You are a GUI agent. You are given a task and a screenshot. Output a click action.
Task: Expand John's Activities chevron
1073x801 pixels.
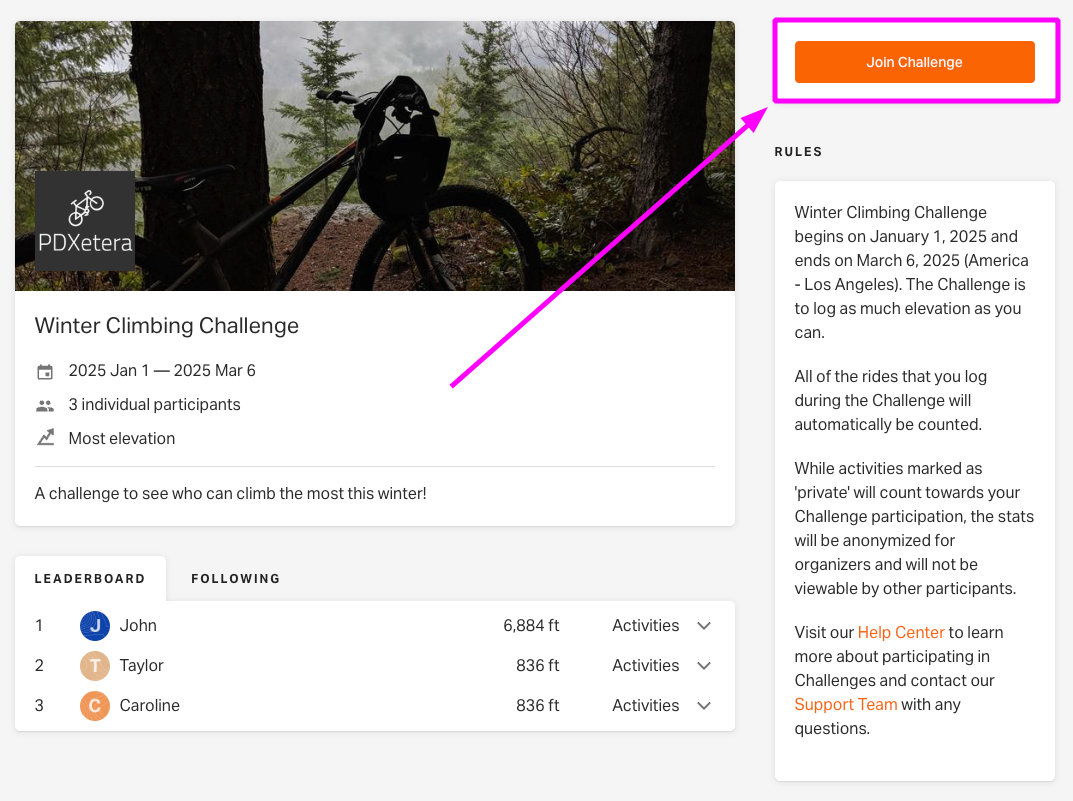coord(704,626)
